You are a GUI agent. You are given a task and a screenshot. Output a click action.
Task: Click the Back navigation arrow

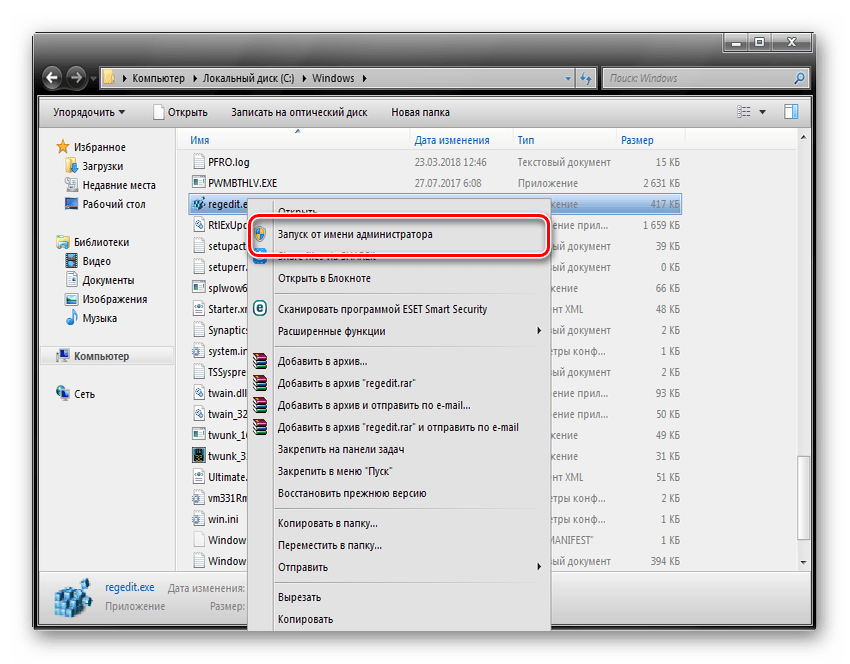(x=52, y=78)
